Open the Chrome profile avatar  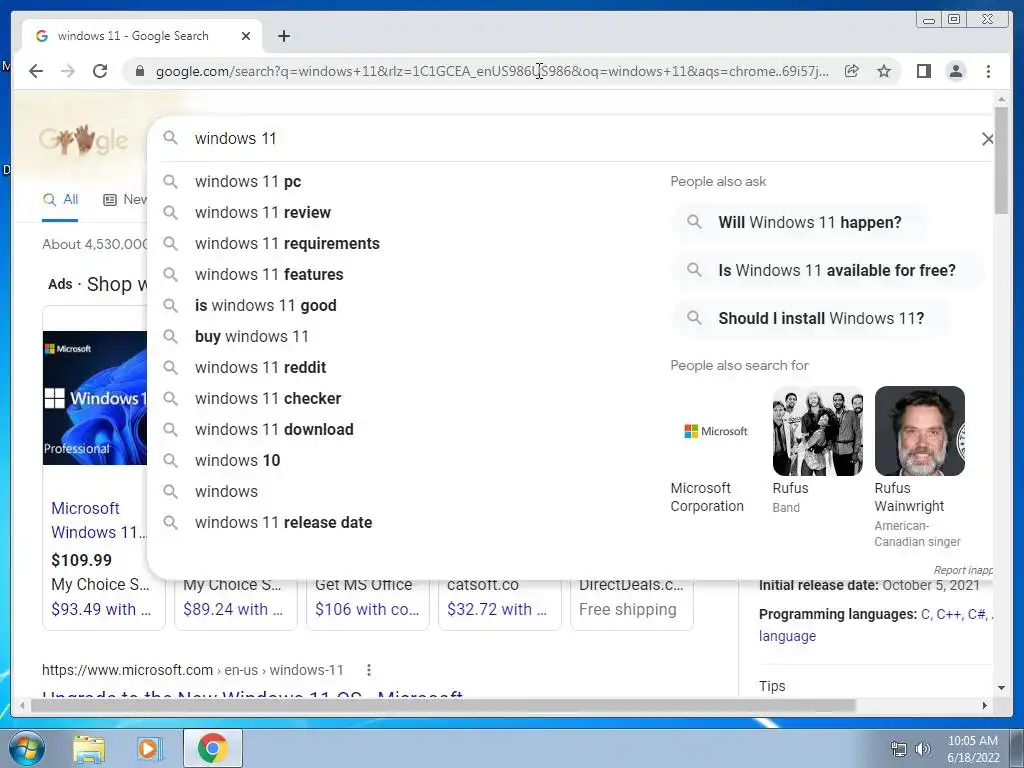955,71
